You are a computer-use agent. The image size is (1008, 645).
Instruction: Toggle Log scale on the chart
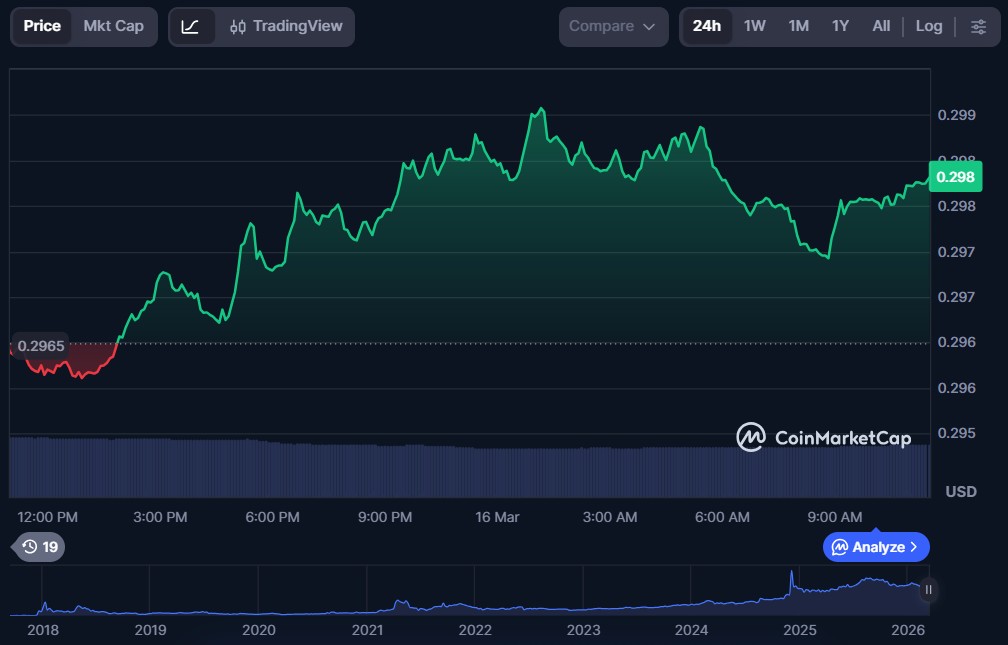928,26
